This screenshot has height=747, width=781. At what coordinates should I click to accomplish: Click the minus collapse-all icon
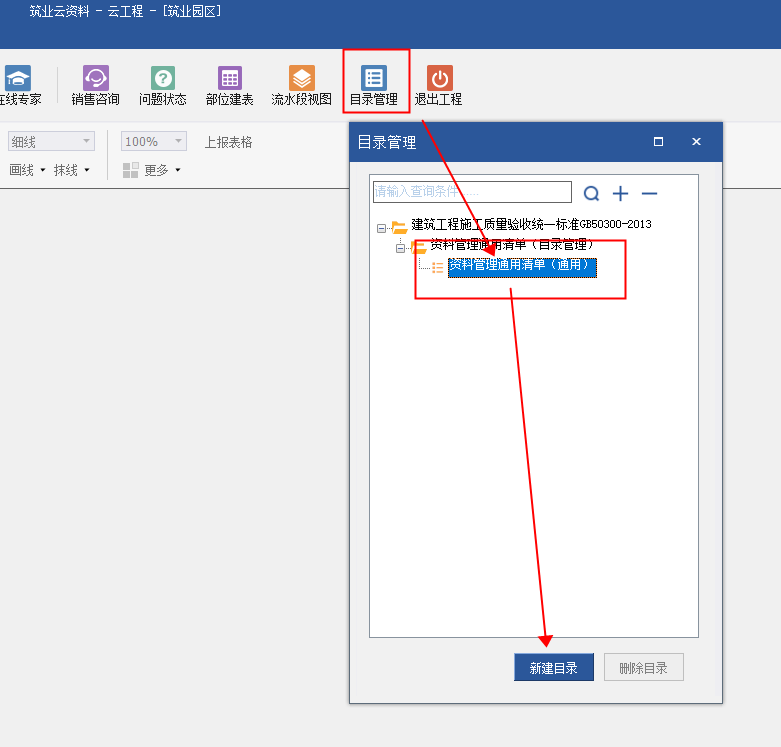coord(650,193)
